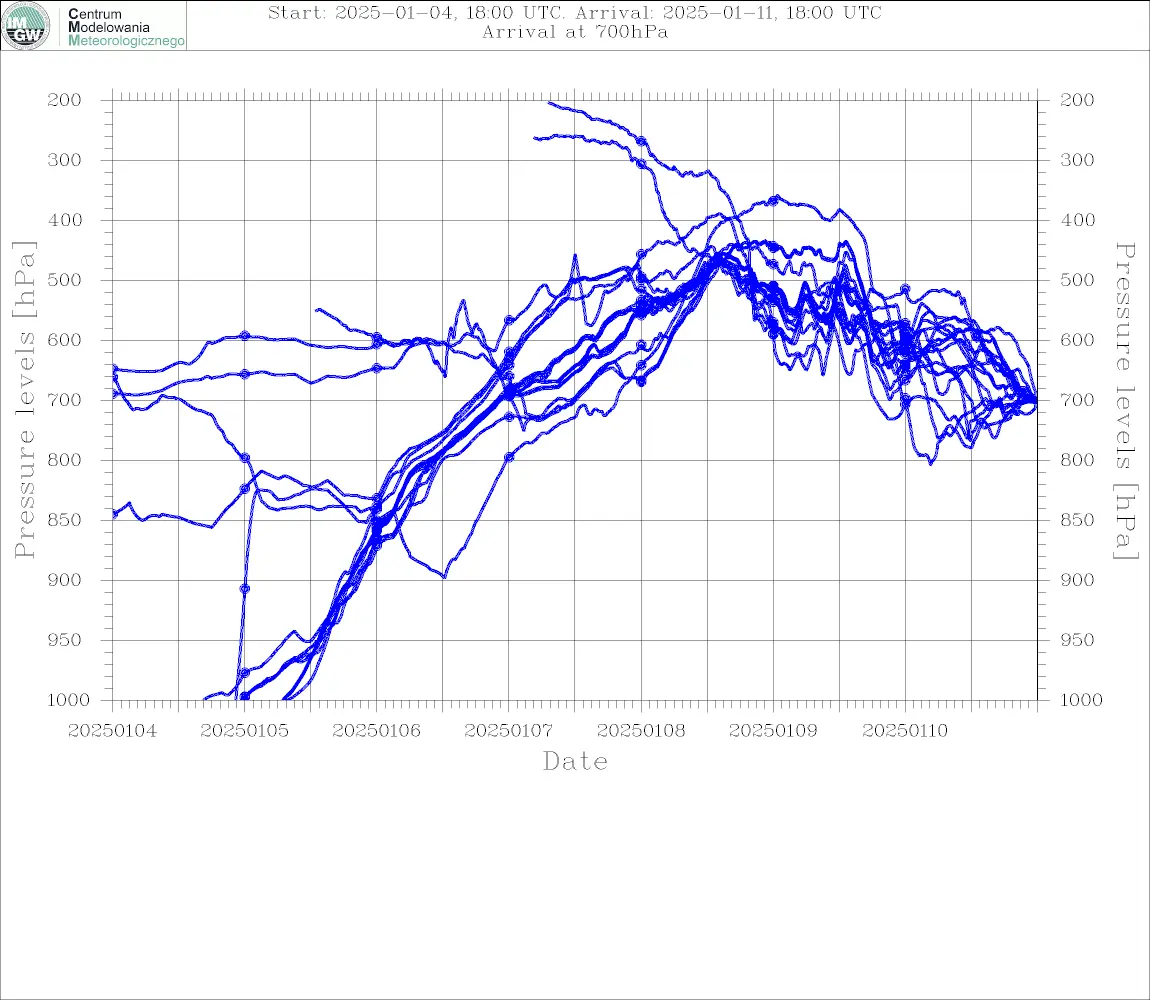1150x1000 pixels.
Task: Click the left axis 200 label
Action: point(65,100)
